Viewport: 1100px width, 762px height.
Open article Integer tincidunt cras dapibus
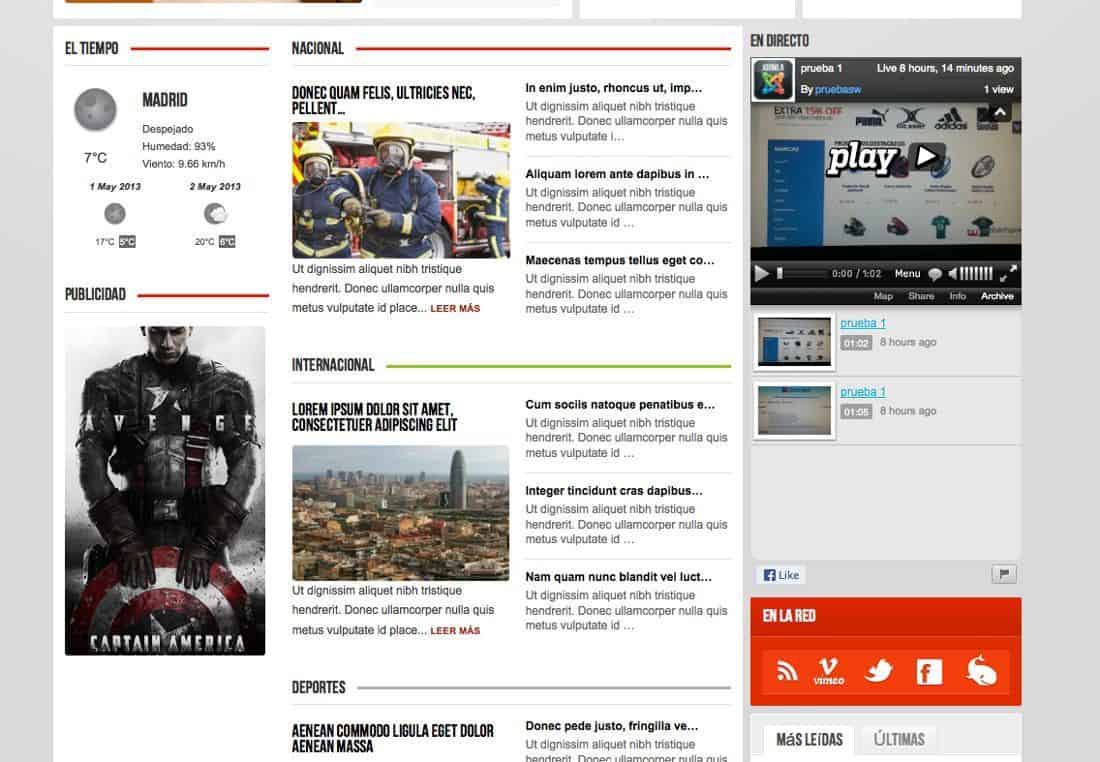(x=613, y=491)
